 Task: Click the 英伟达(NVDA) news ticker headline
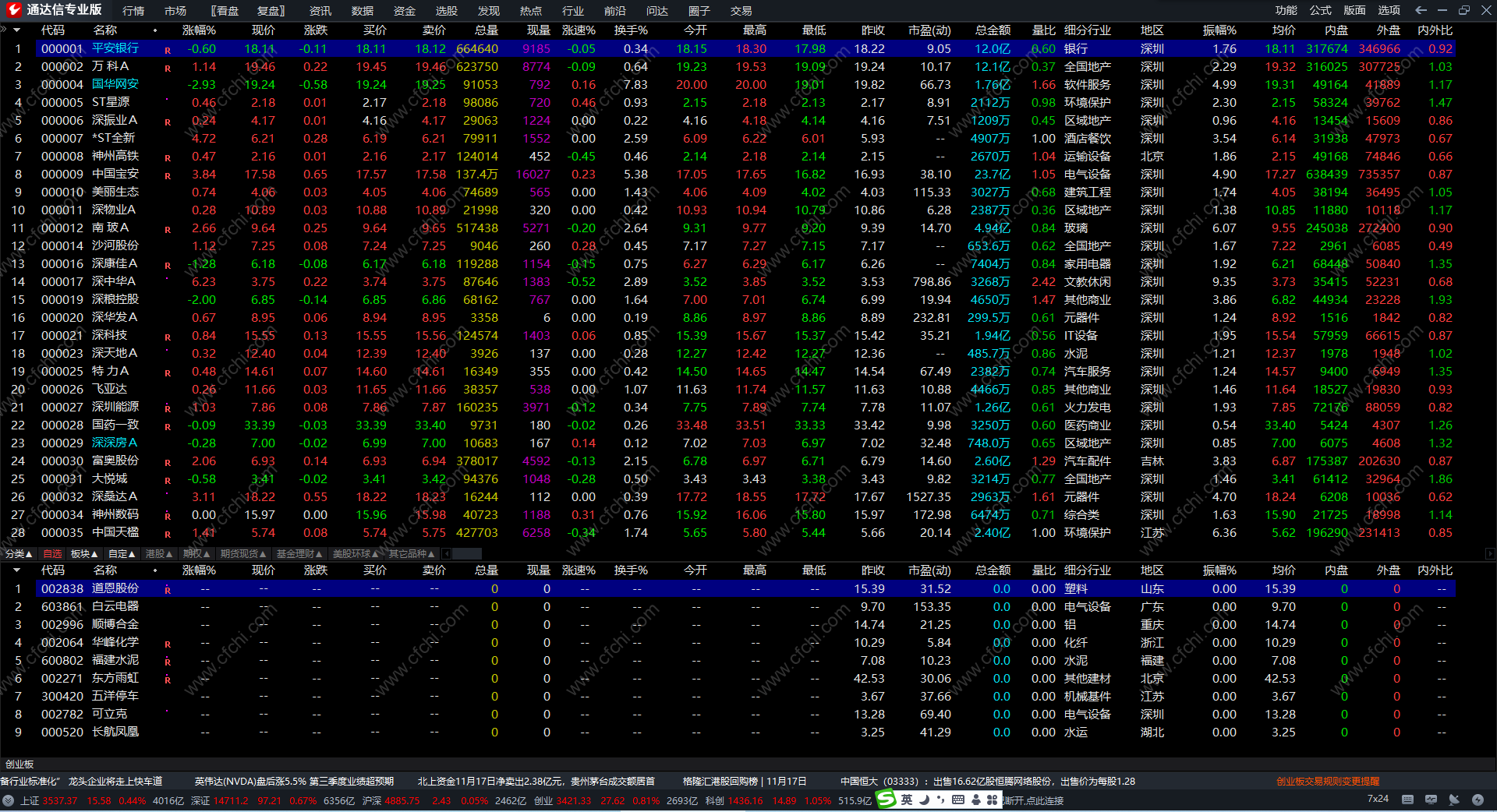[x=294, y=781]
